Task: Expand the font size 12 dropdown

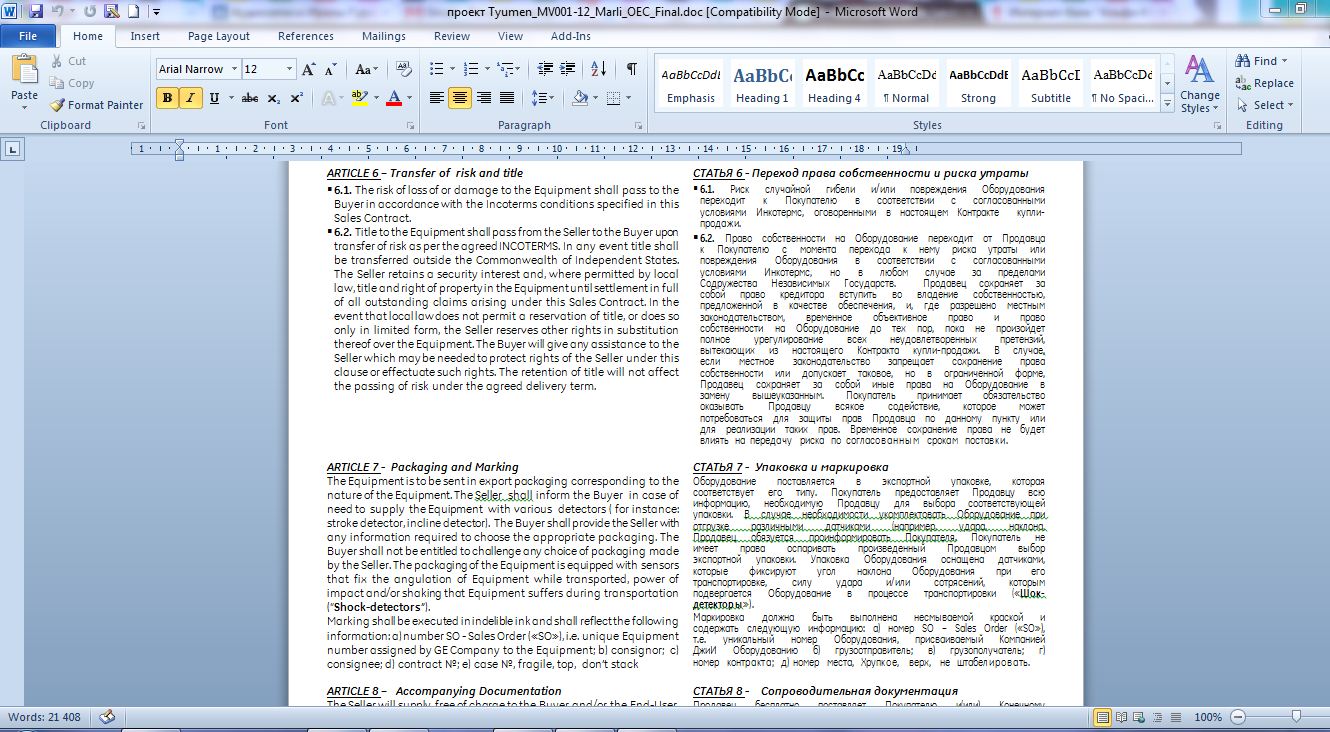Action: 290,69
